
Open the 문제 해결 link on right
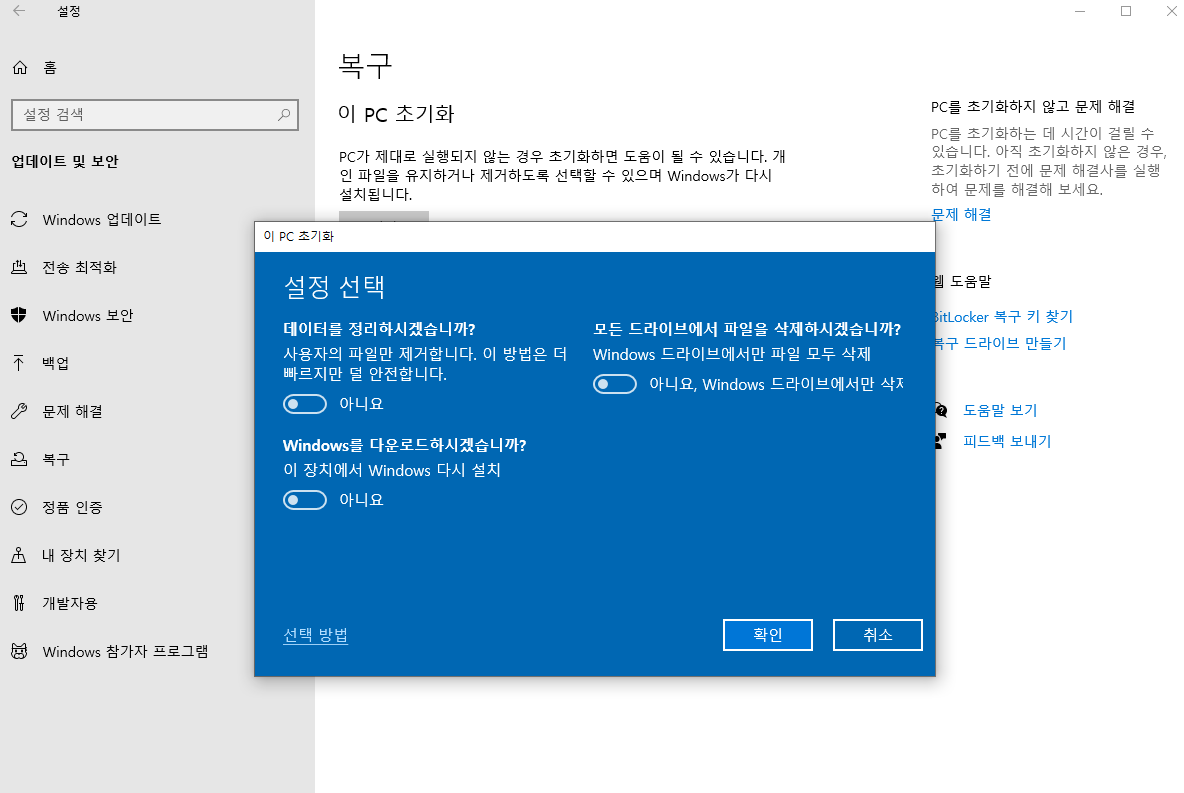point(961,214)
